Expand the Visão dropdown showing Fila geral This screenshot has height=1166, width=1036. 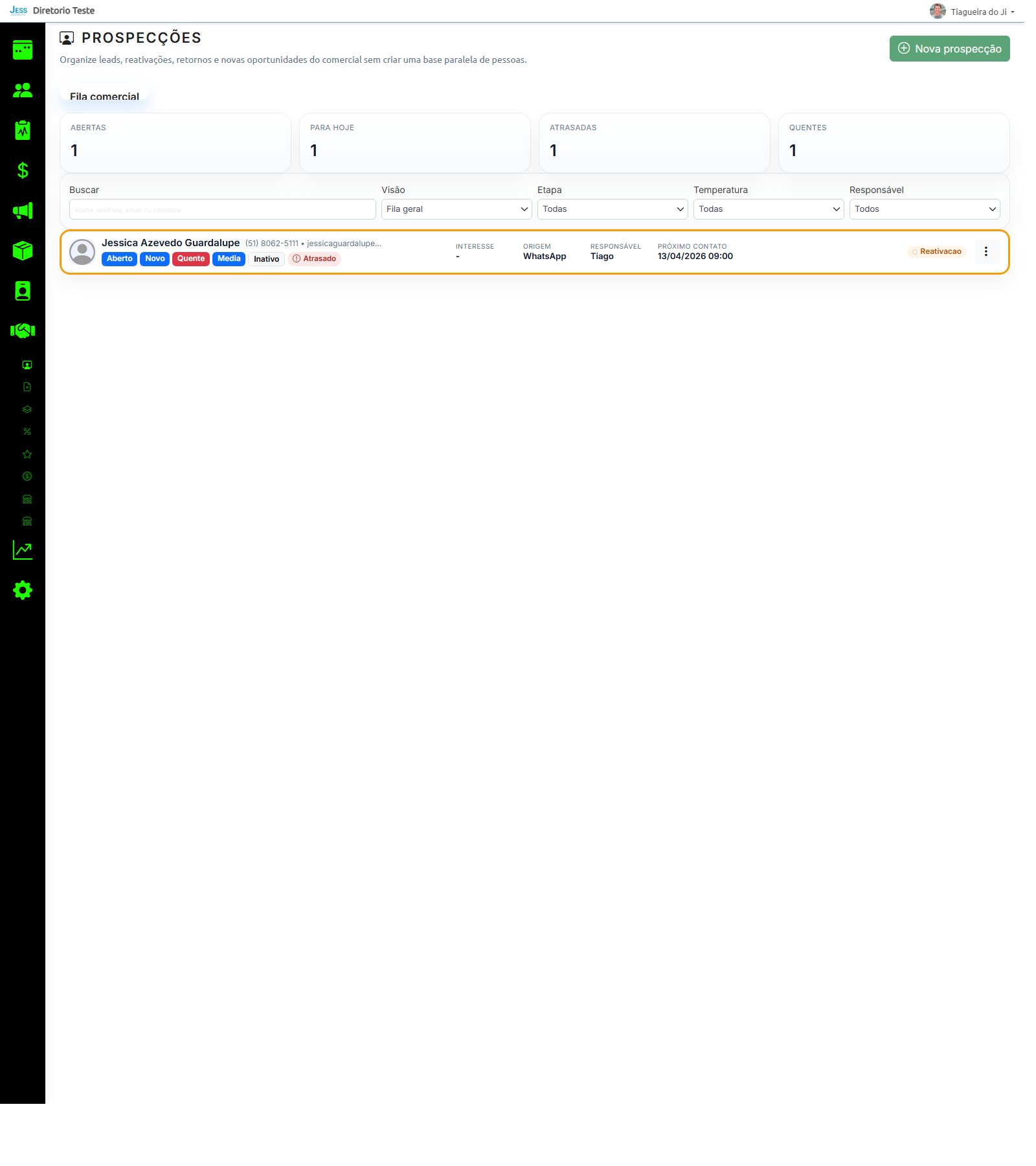tap(456, 209)
